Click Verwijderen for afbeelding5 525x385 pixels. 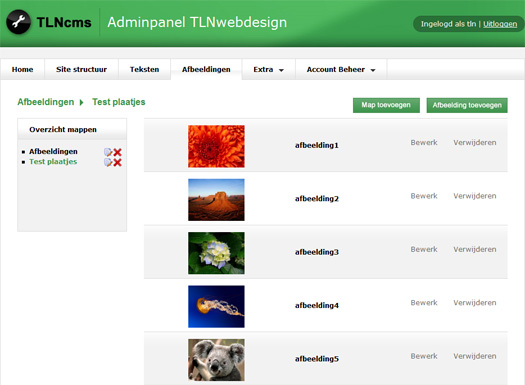tap(475, 356)
